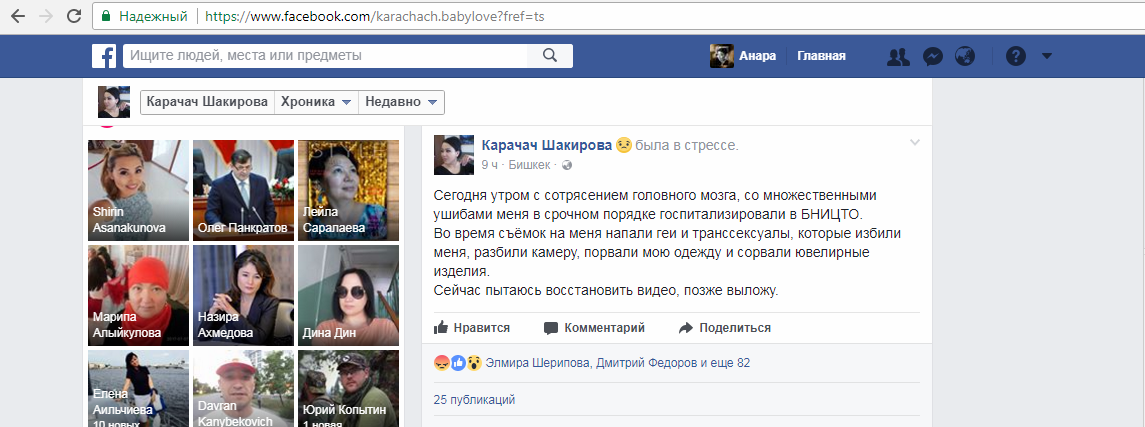This screenshot has height=427, width=1145.
Task: Click the Facebook logo icon
Action: (x=104, y=56)
